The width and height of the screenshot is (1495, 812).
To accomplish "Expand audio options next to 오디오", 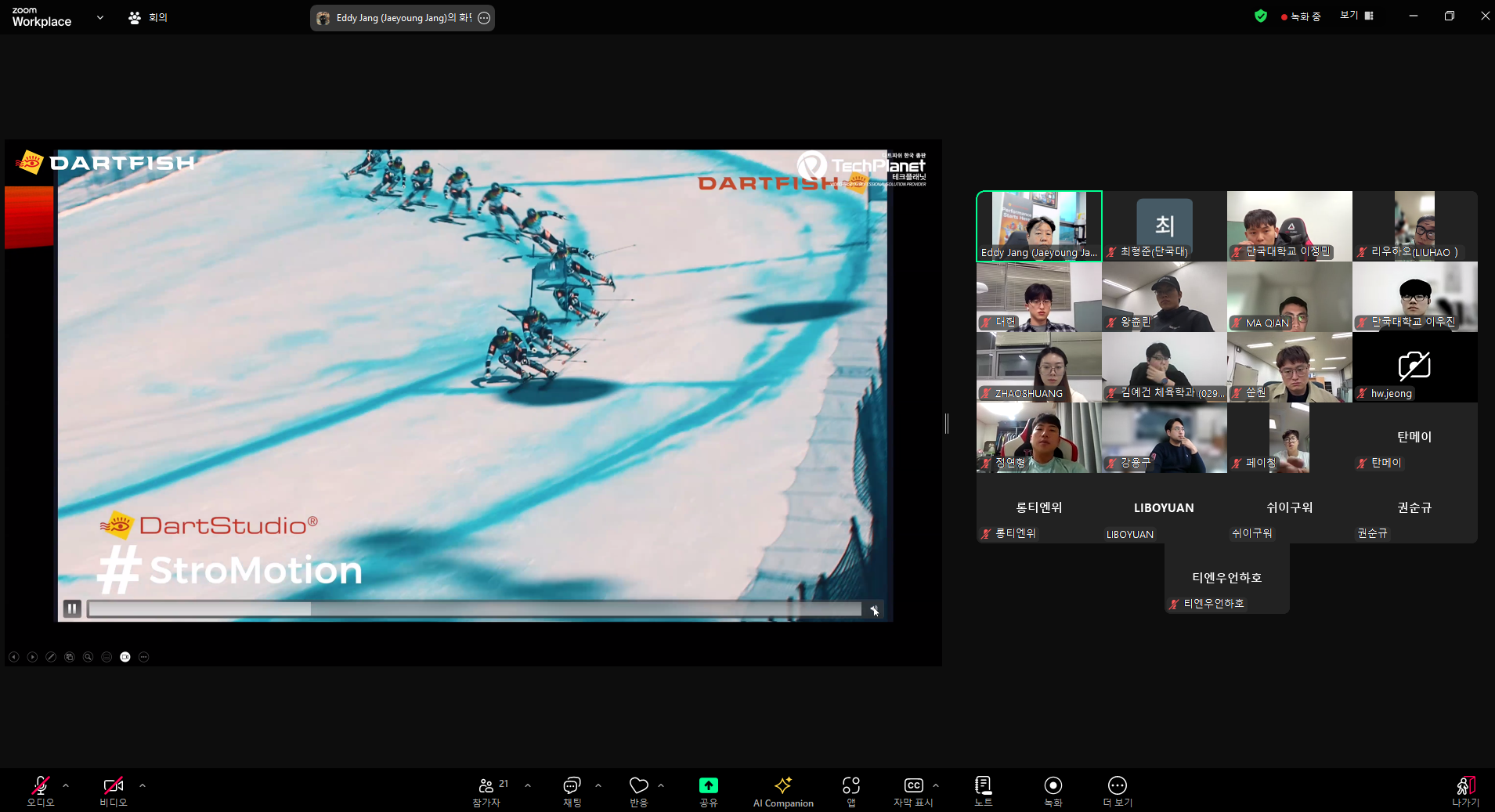I will [x=66, y=785].
